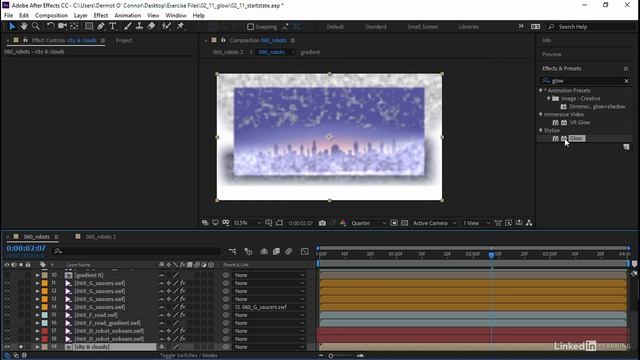Collapse the Animation Presets category
This screenshot has width=640, height=360.
point(541,91)
